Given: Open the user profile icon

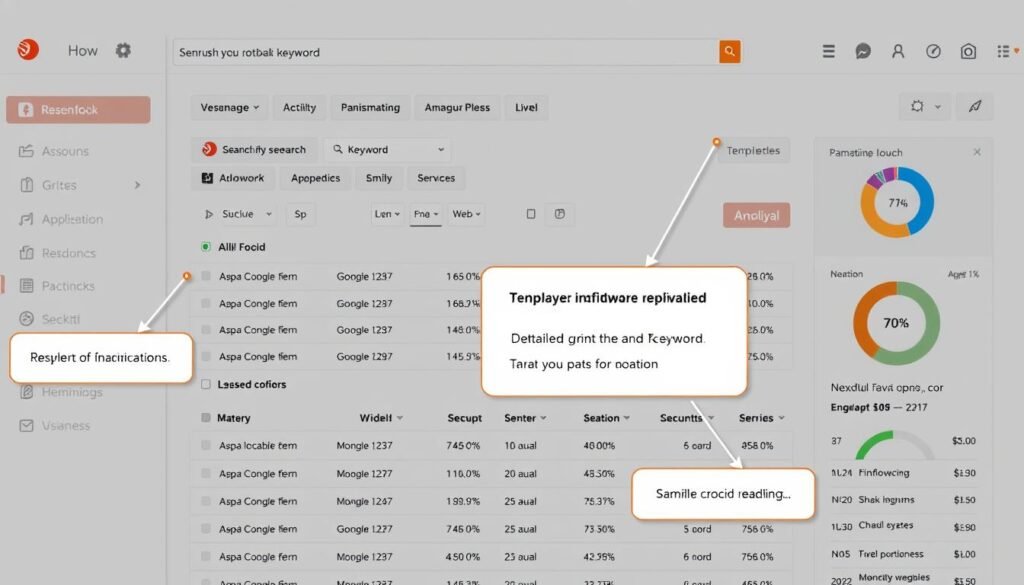Looking at the screenshot, I should (x=898, y=52).
